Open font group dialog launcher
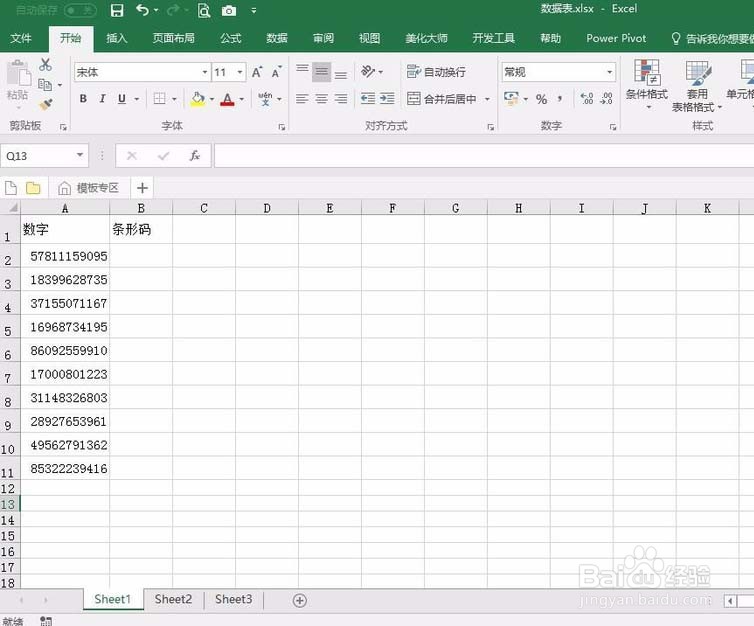 coord(282,127)
